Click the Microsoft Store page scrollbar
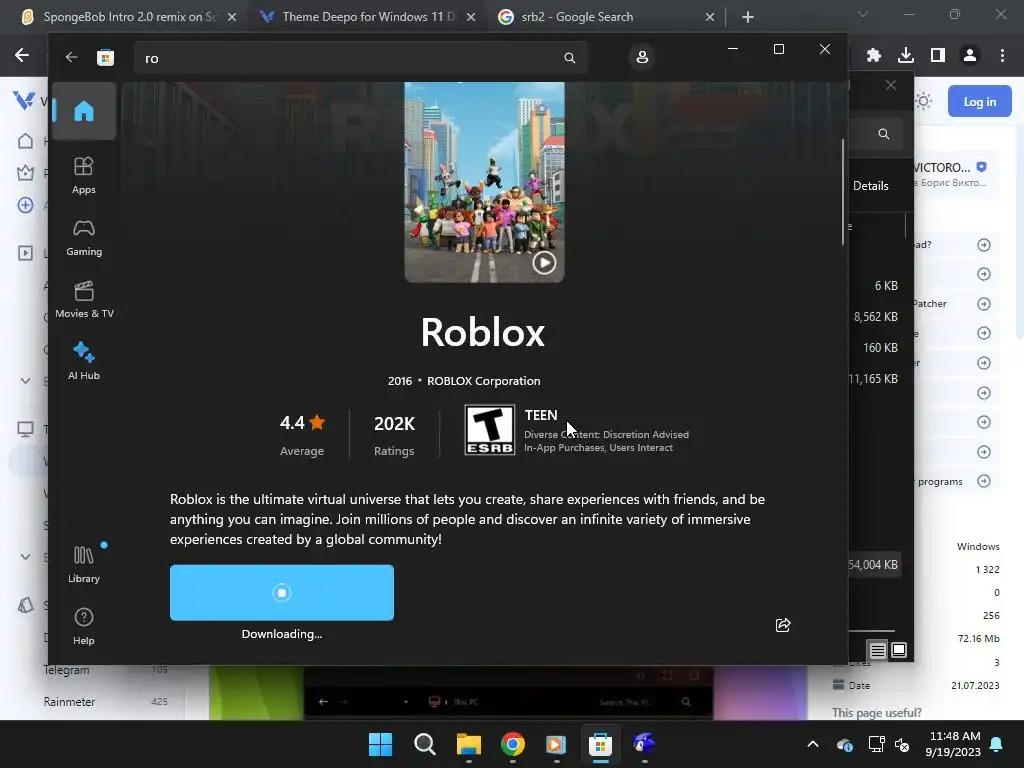The image size is (1024, 768). (843, 191)
